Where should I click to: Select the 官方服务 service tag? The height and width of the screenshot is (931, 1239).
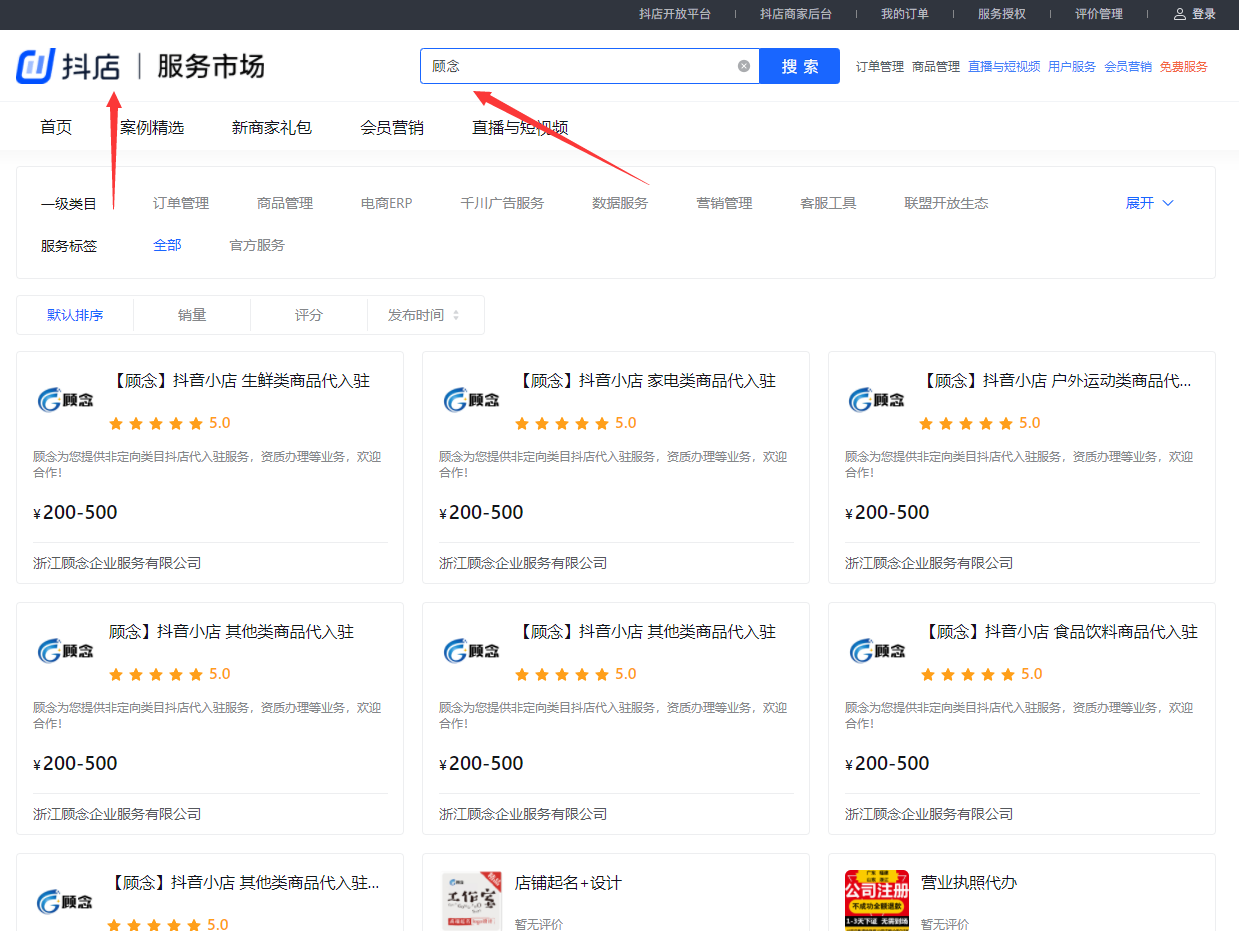click(x=257, y=245)
